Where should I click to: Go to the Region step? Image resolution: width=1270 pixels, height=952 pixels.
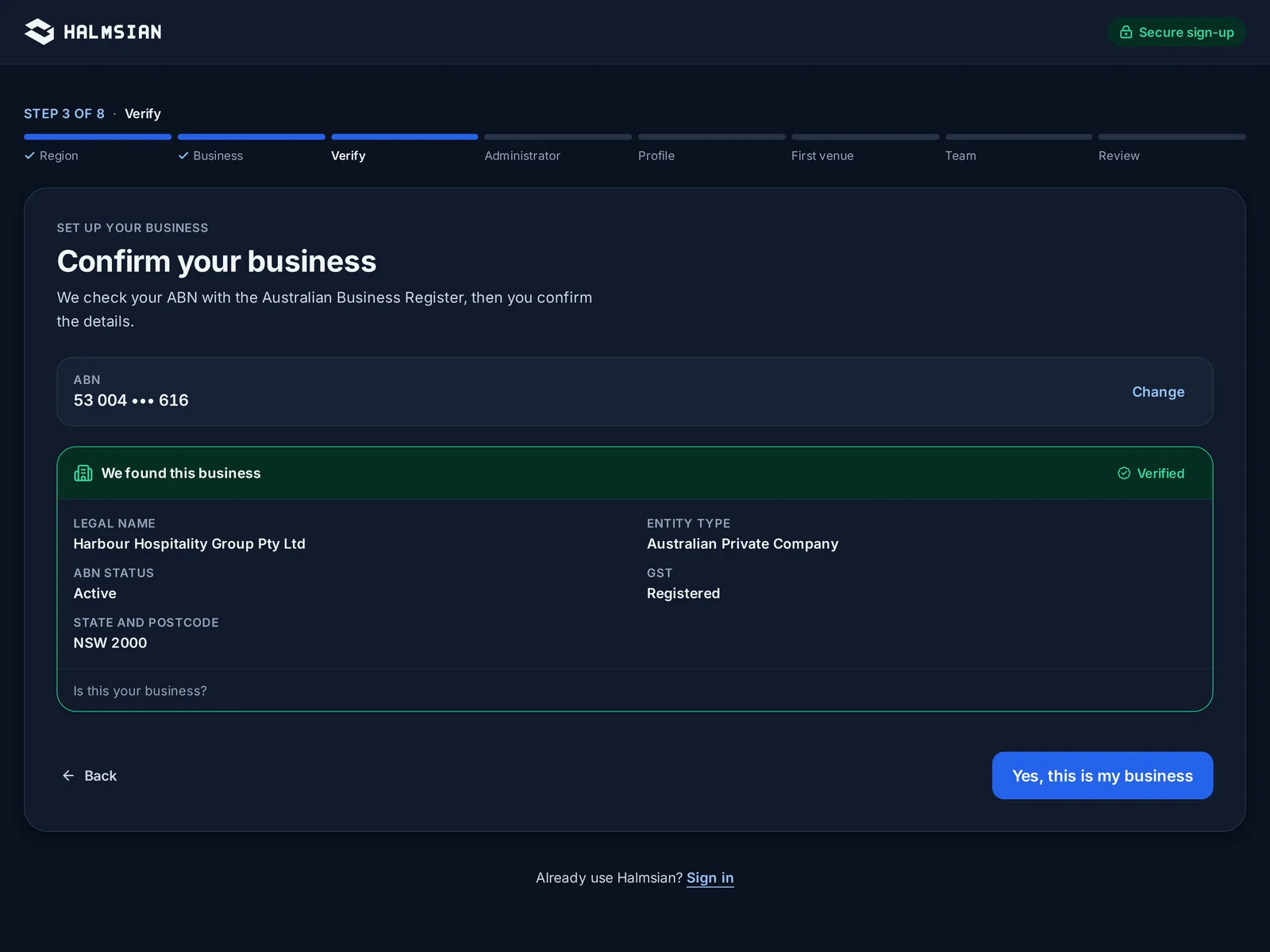click(x=59, y=155)
